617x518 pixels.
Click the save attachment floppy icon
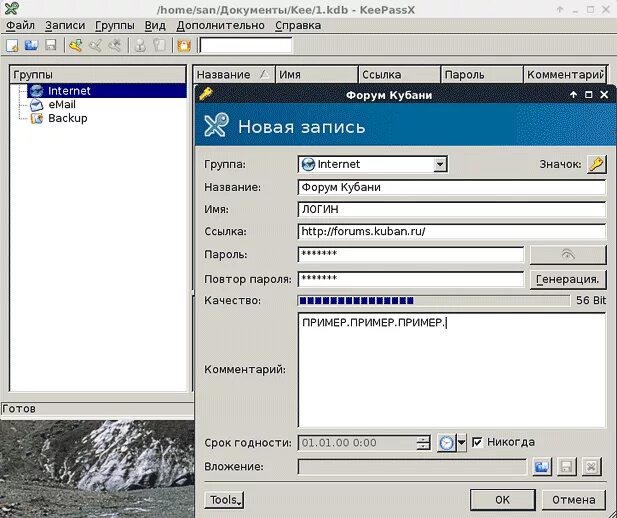pos(567,467)
